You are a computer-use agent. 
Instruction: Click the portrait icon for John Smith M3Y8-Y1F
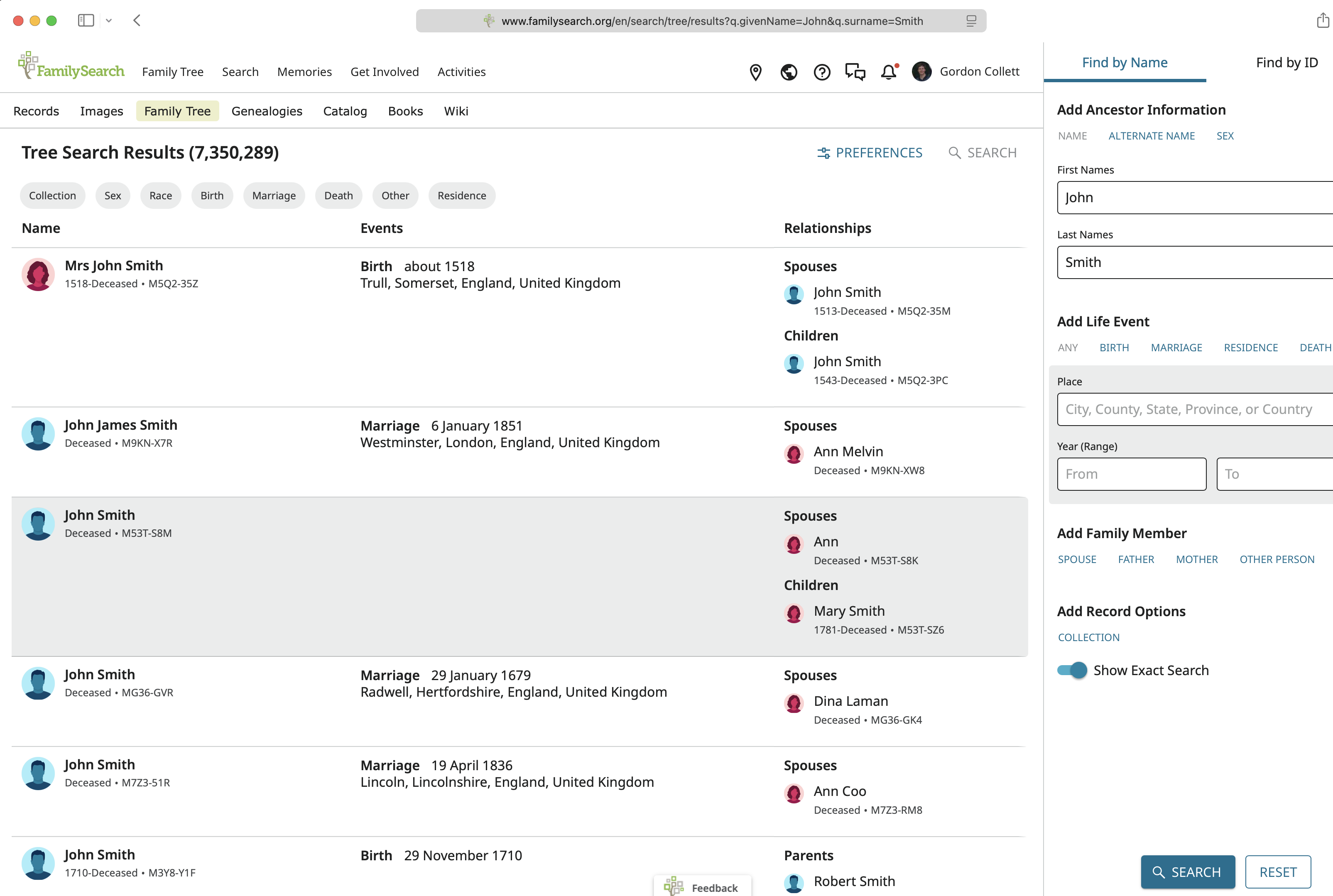click(38, 864)
